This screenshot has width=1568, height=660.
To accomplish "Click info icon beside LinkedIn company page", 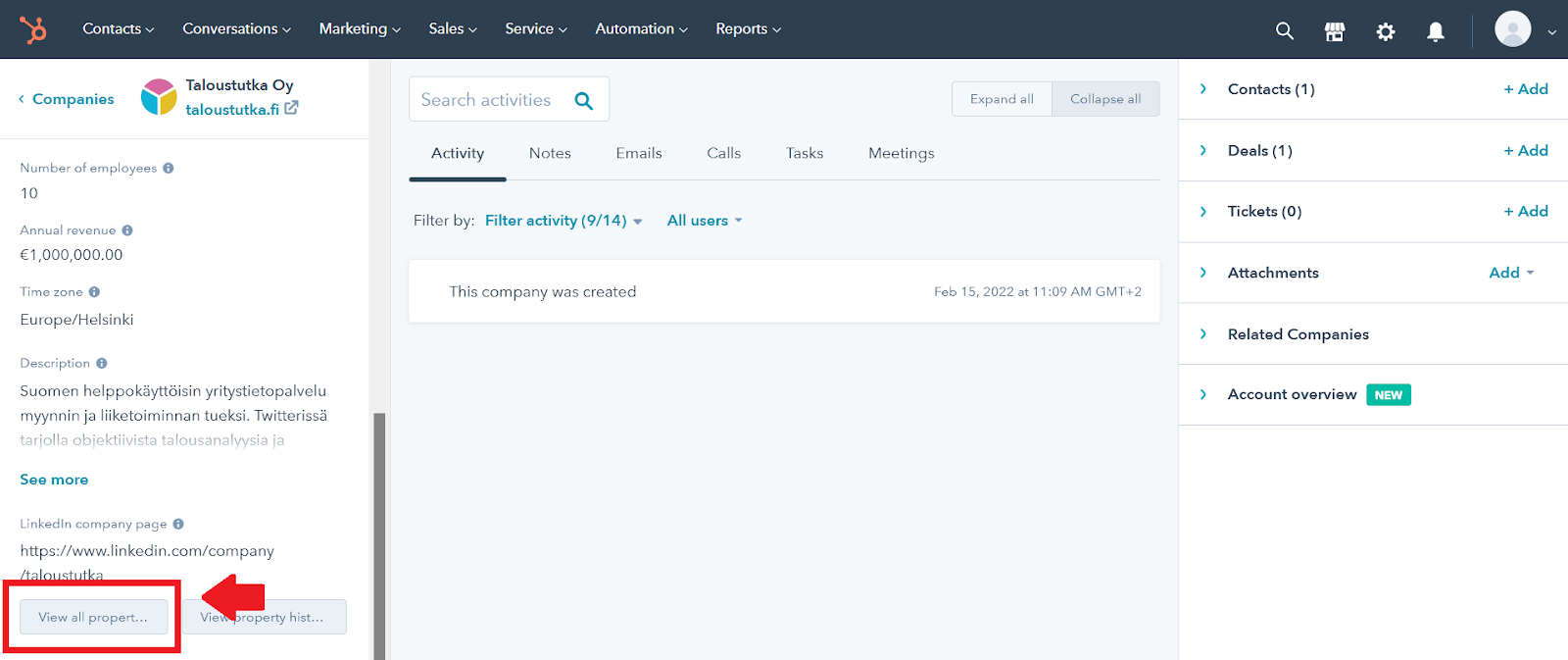I will click(x=178, y=524).
